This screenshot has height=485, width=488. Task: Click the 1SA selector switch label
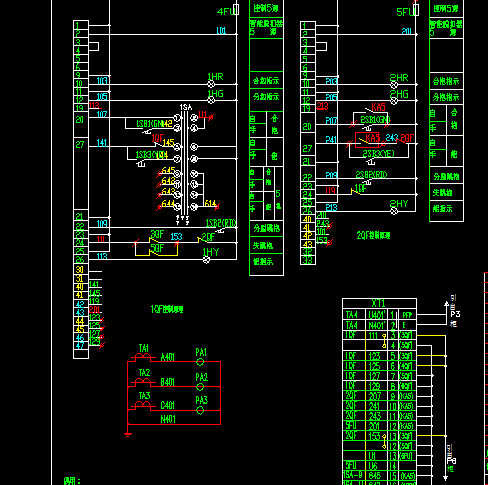pyautogui.click(x=186, y=107)
